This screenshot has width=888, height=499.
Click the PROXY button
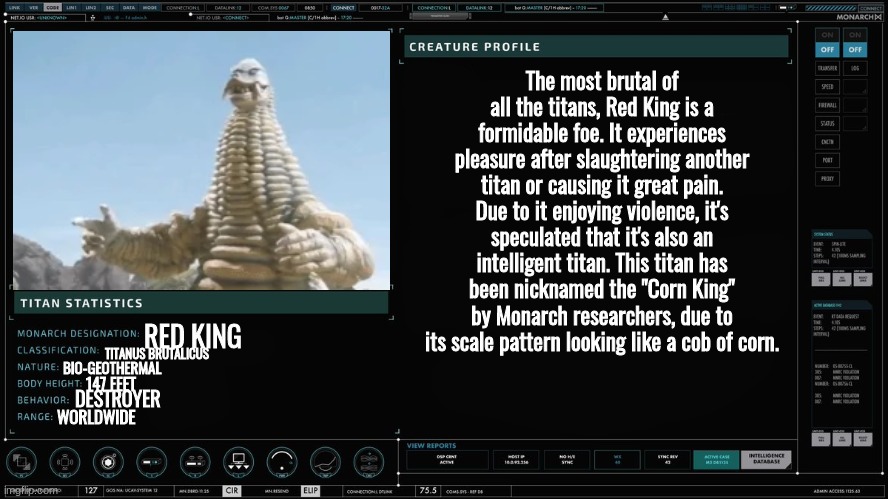point(827,178)
